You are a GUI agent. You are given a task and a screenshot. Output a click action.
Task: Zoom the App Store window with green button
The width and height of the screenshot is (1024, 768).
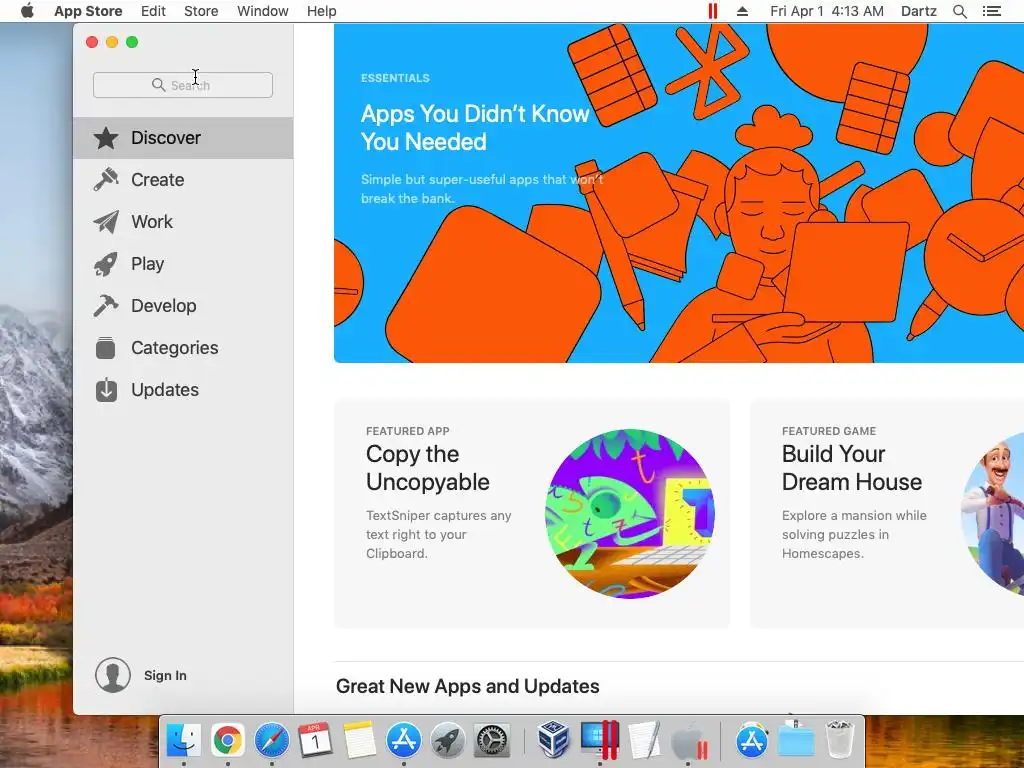click(x=132, y=42)
